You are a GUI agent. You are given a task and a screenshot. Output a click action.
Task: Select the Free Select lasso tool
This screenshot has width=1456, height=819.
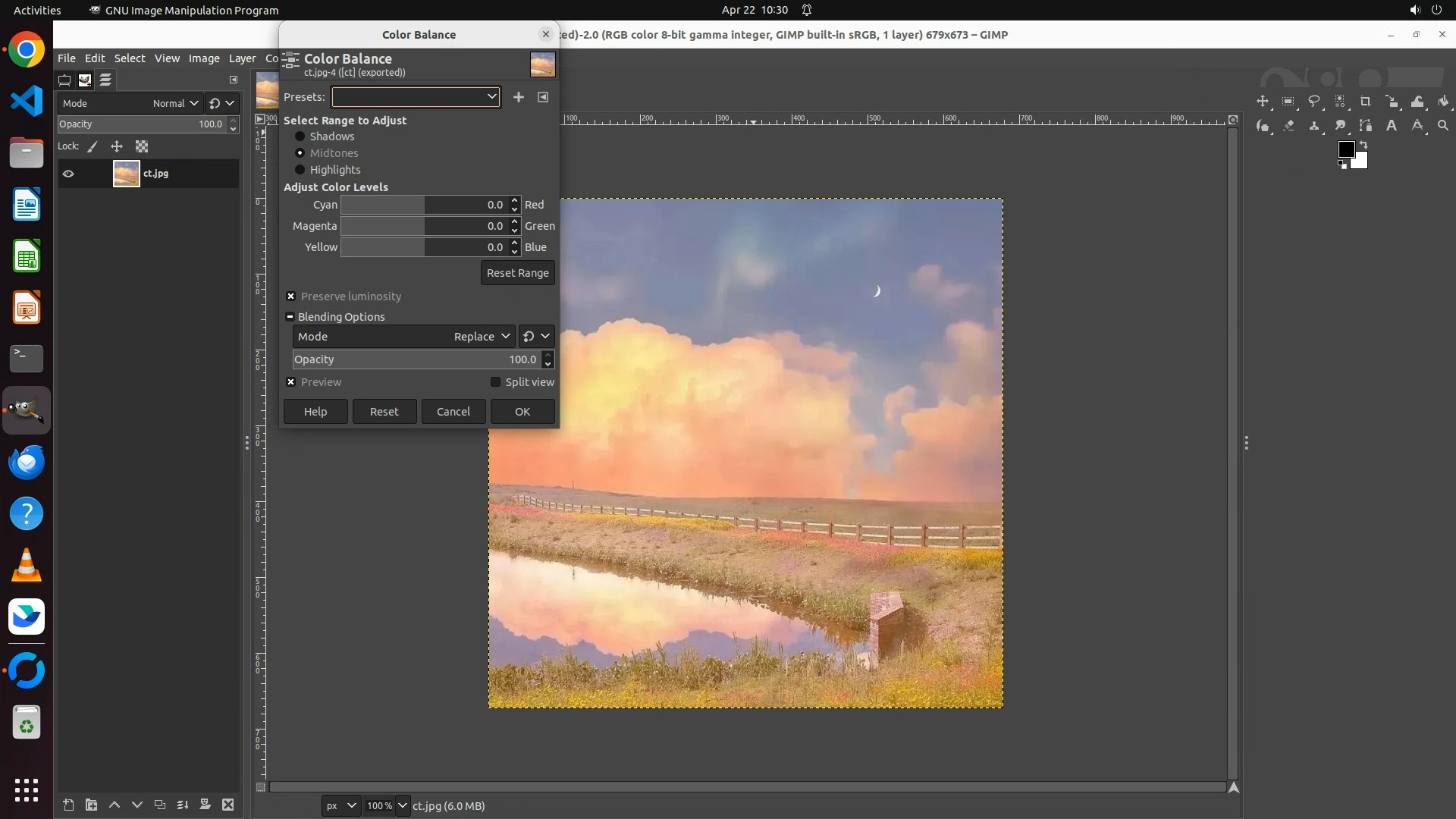click(1314, 102)
